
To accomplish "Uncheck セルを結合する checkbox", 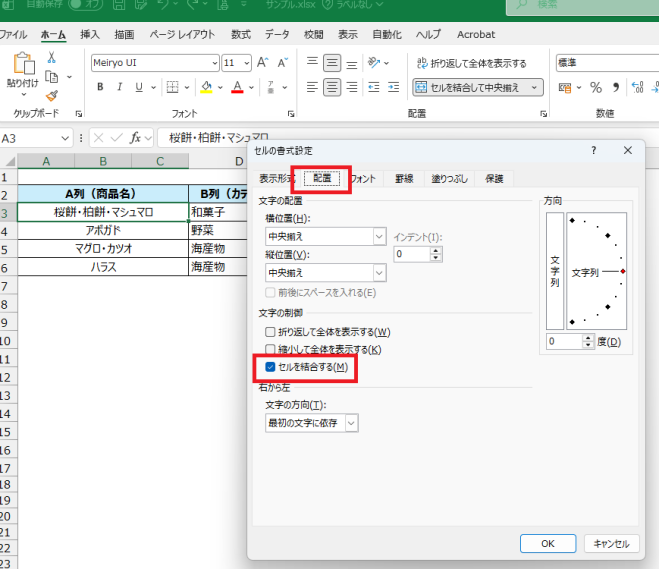I will click(269, 368).
